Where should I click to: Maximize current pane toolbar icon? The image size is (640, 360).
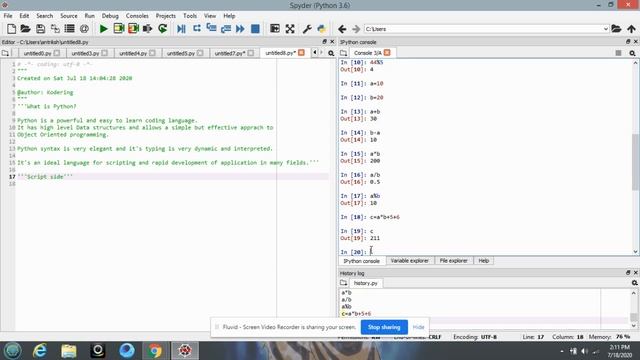[x=275, y=29]
